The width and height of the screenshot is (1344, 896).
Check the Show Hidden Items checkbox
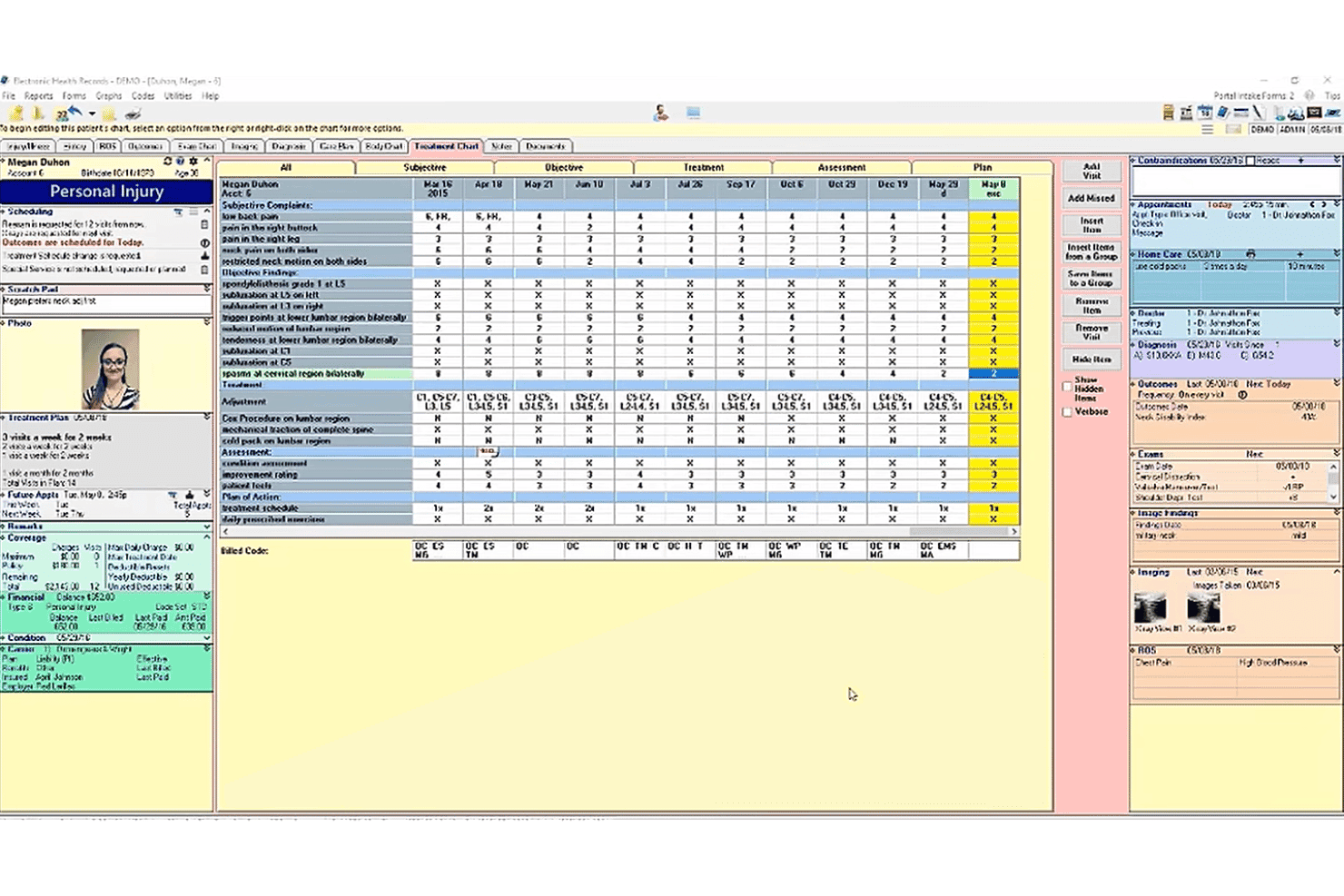[1067, 386]
